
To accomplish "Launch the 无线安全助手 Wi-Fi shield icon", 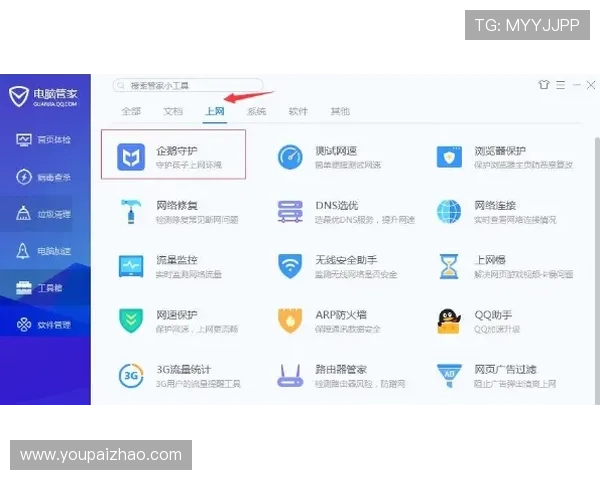I will pyautogui.click(x=290, y=266).
